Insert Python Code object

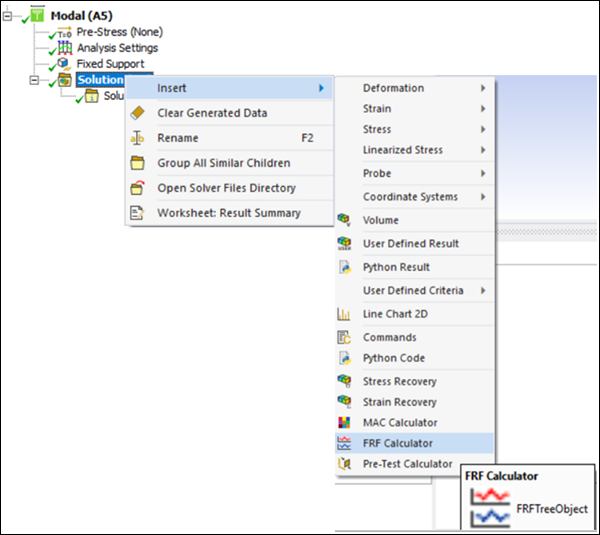click(x=415, y=358)
